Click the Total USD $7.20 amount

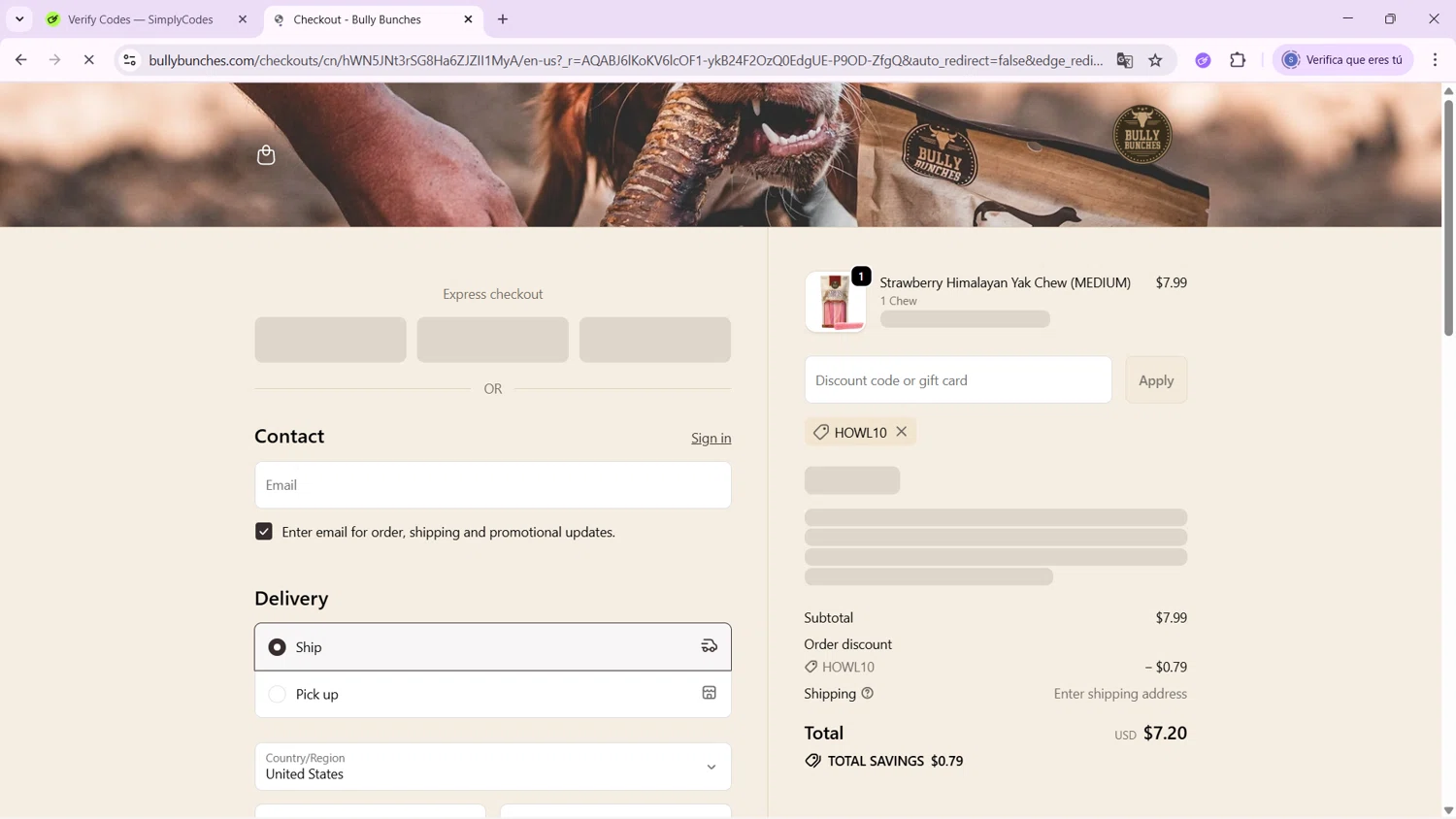click(1165, 733)
